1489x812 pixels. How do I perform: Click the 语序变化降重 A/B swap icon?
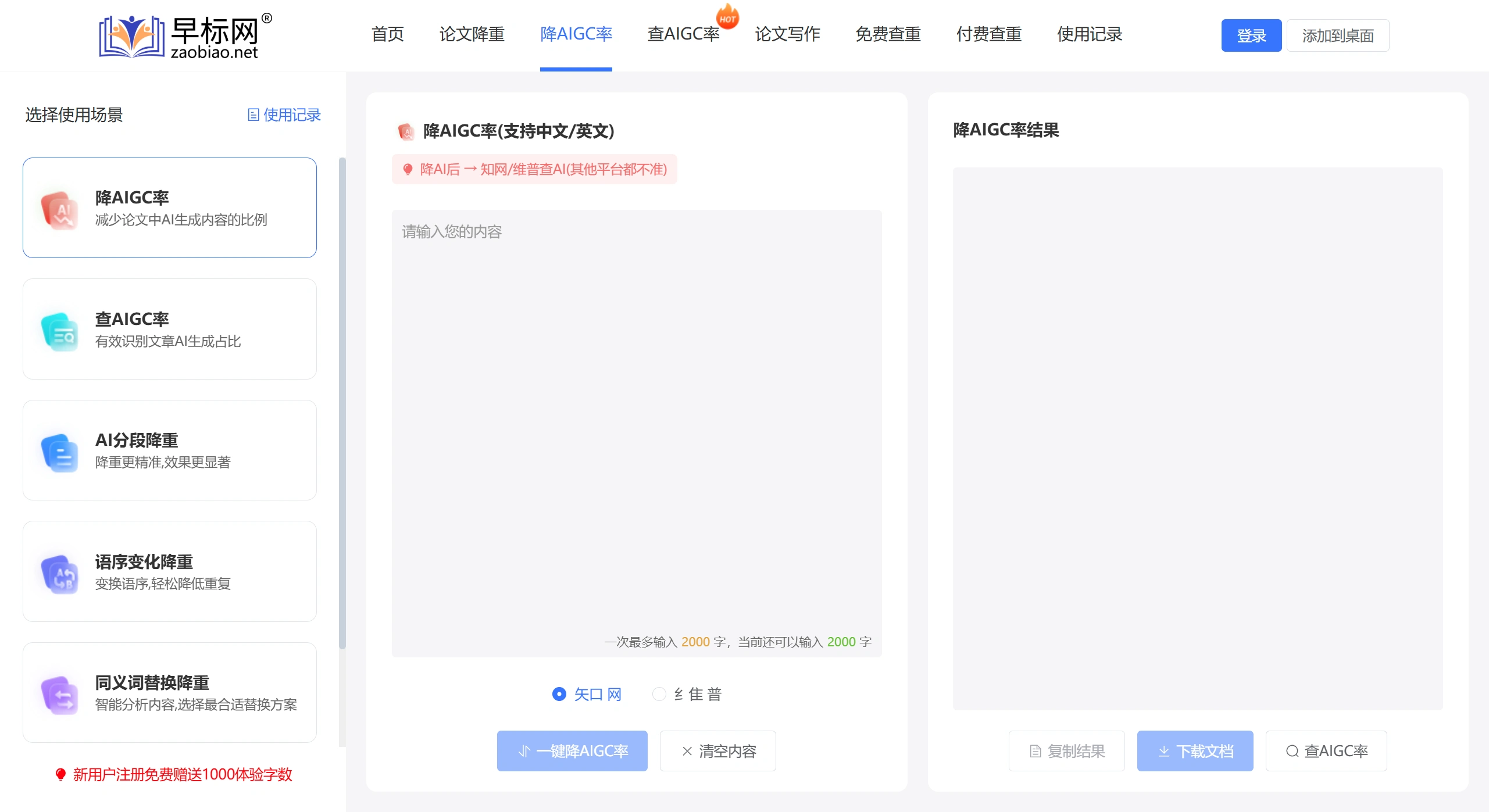60,573
